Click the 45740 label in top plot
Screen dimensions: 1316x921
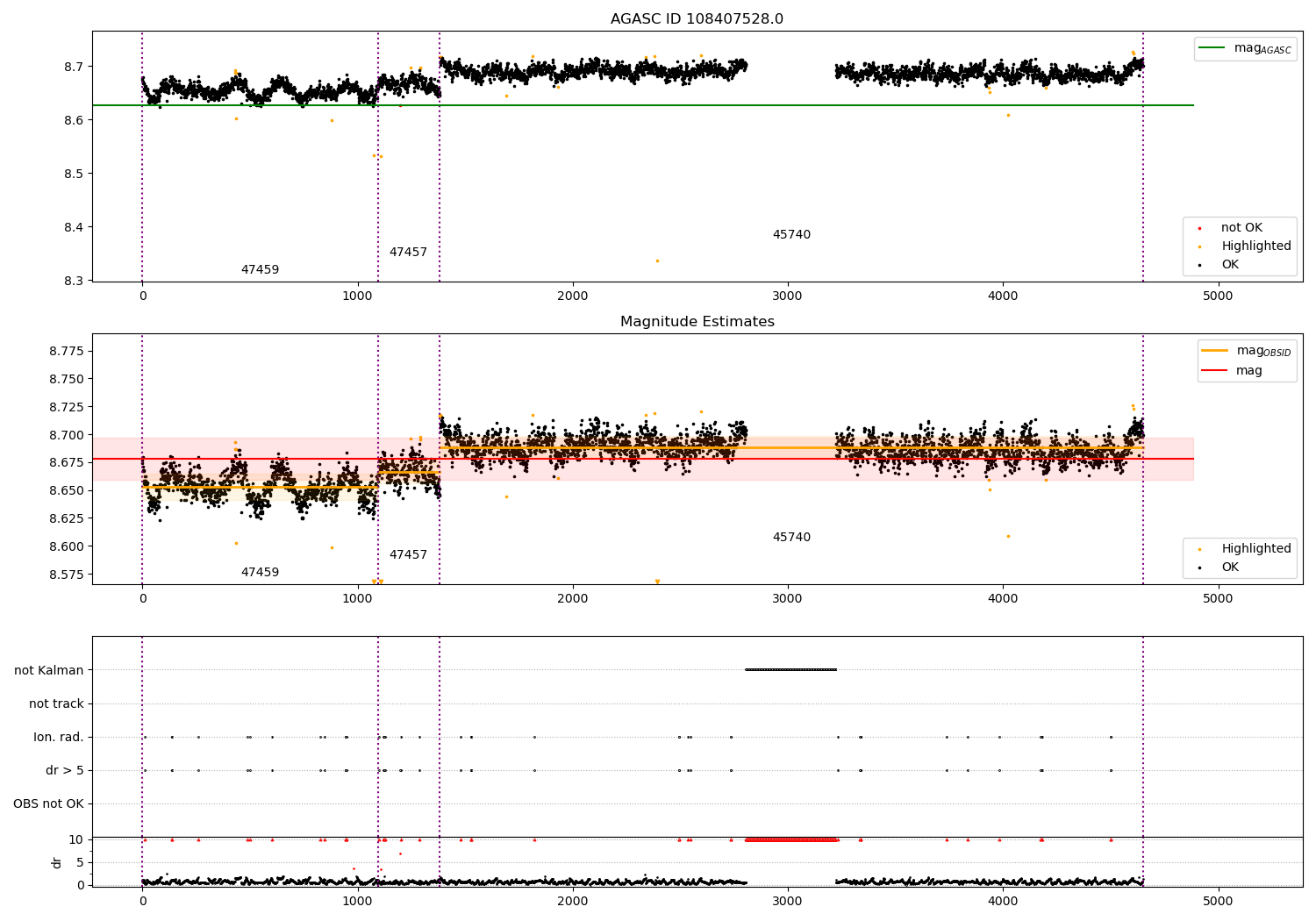(x=791, y=235)
